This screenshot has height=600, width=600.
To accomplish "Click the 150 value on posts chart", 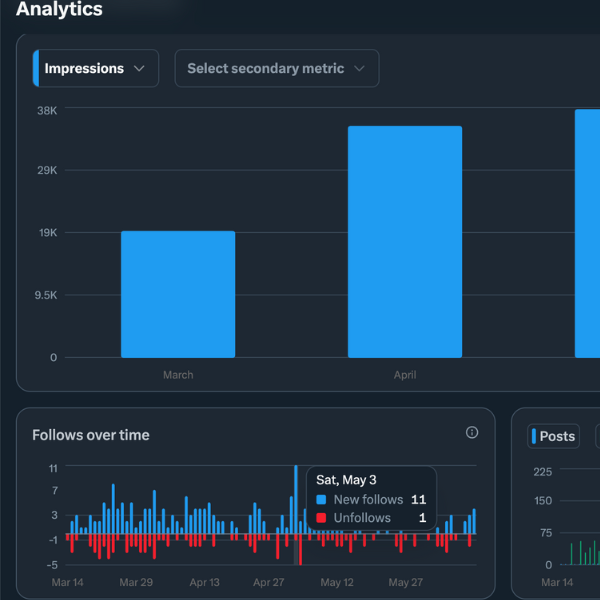I will [543, 501].
